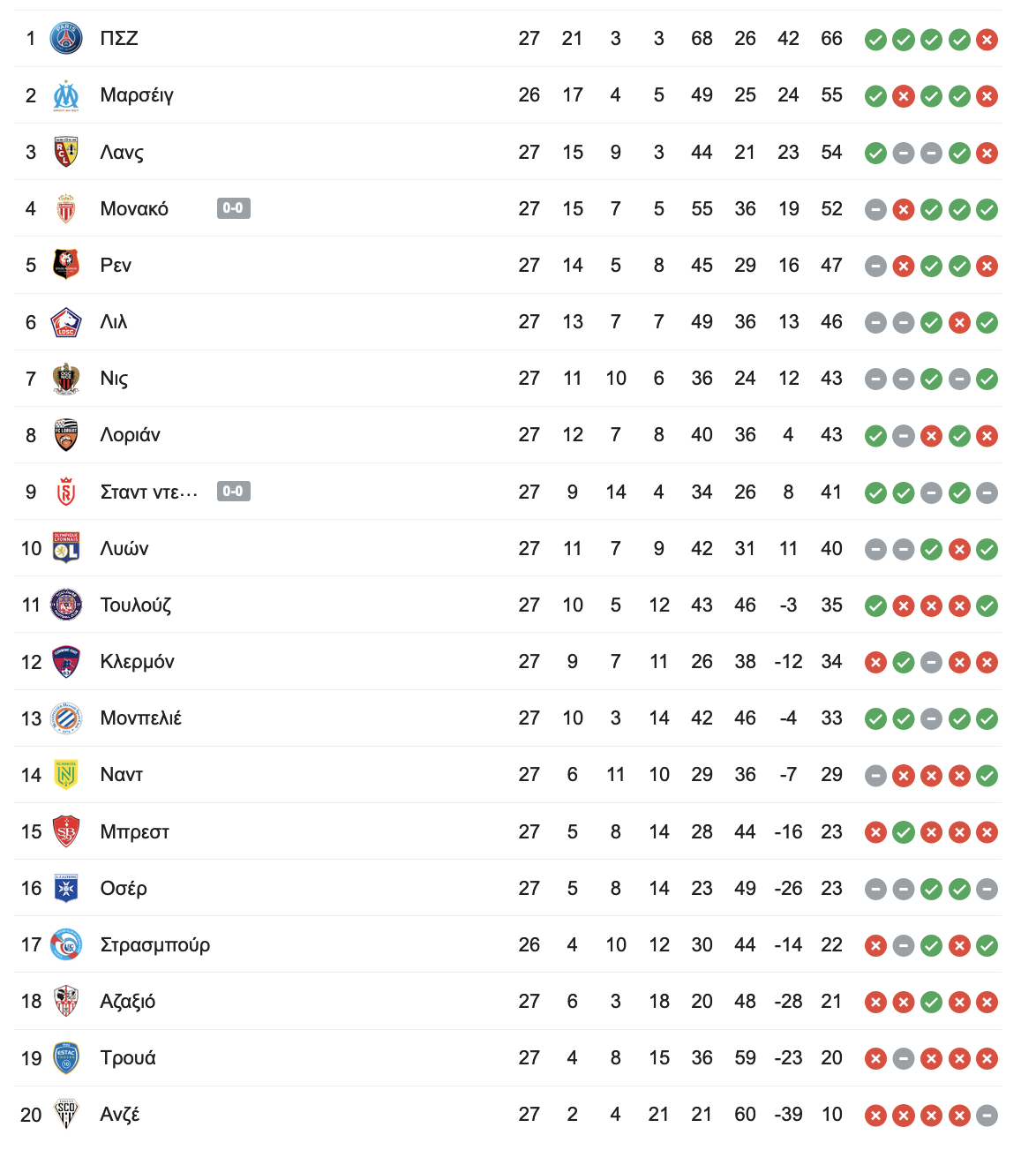Click the Ρεν points value 47
1036x1165 pixels.
pyautogui.click(x=831, y=266)
